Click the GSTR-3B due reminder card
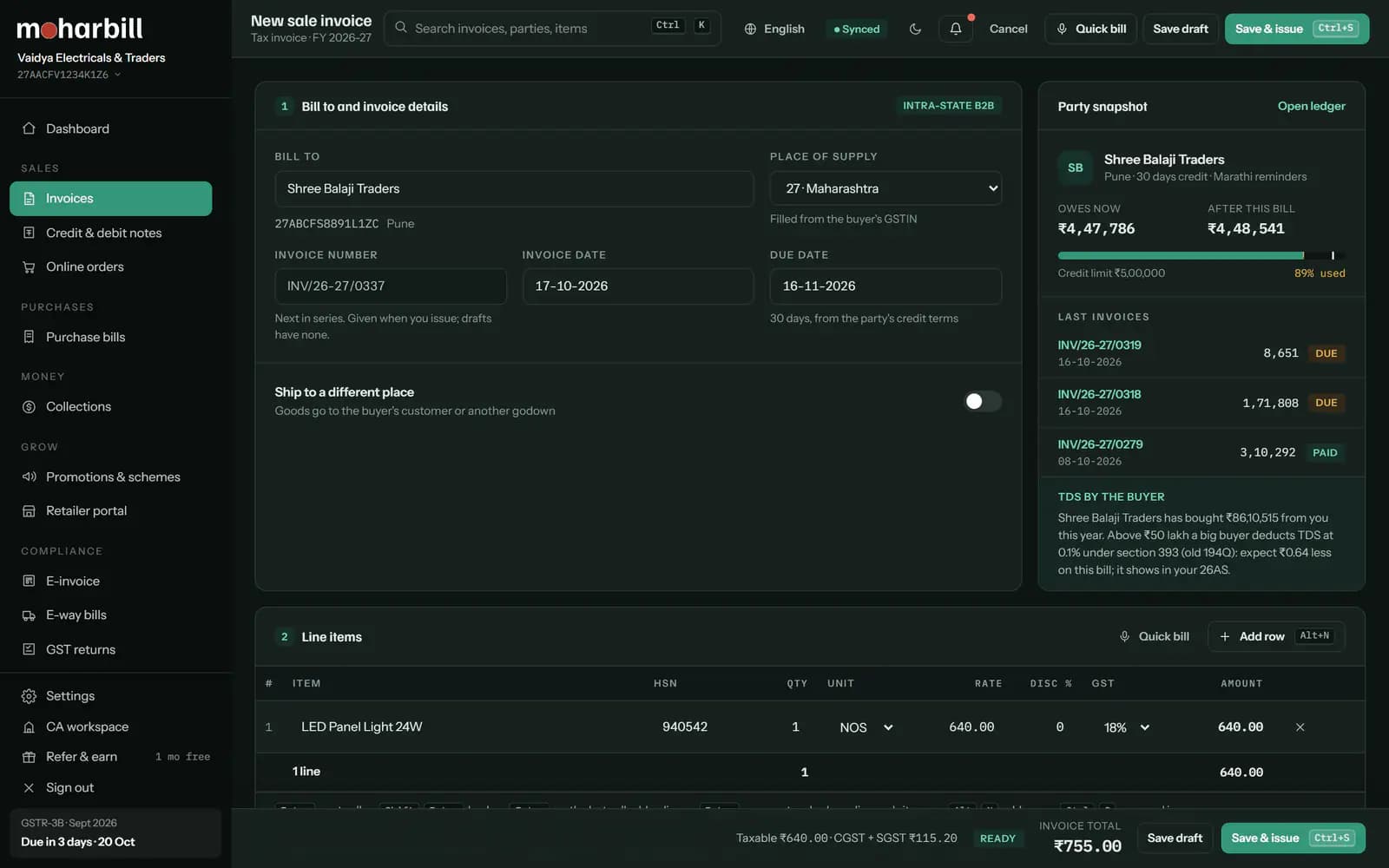The image size is (1389, 868). [115, 832]
